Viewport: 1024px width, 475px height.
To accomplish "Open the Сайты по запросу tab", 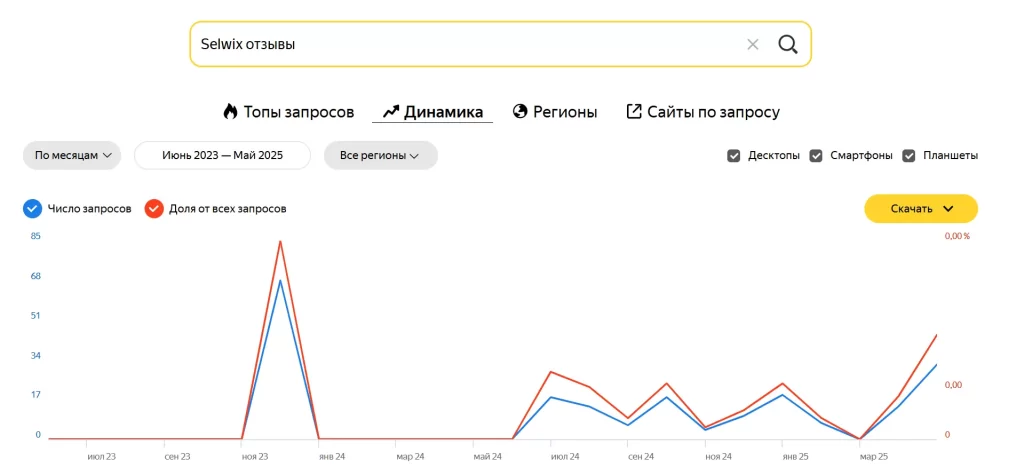I will (x=703, y=112).
